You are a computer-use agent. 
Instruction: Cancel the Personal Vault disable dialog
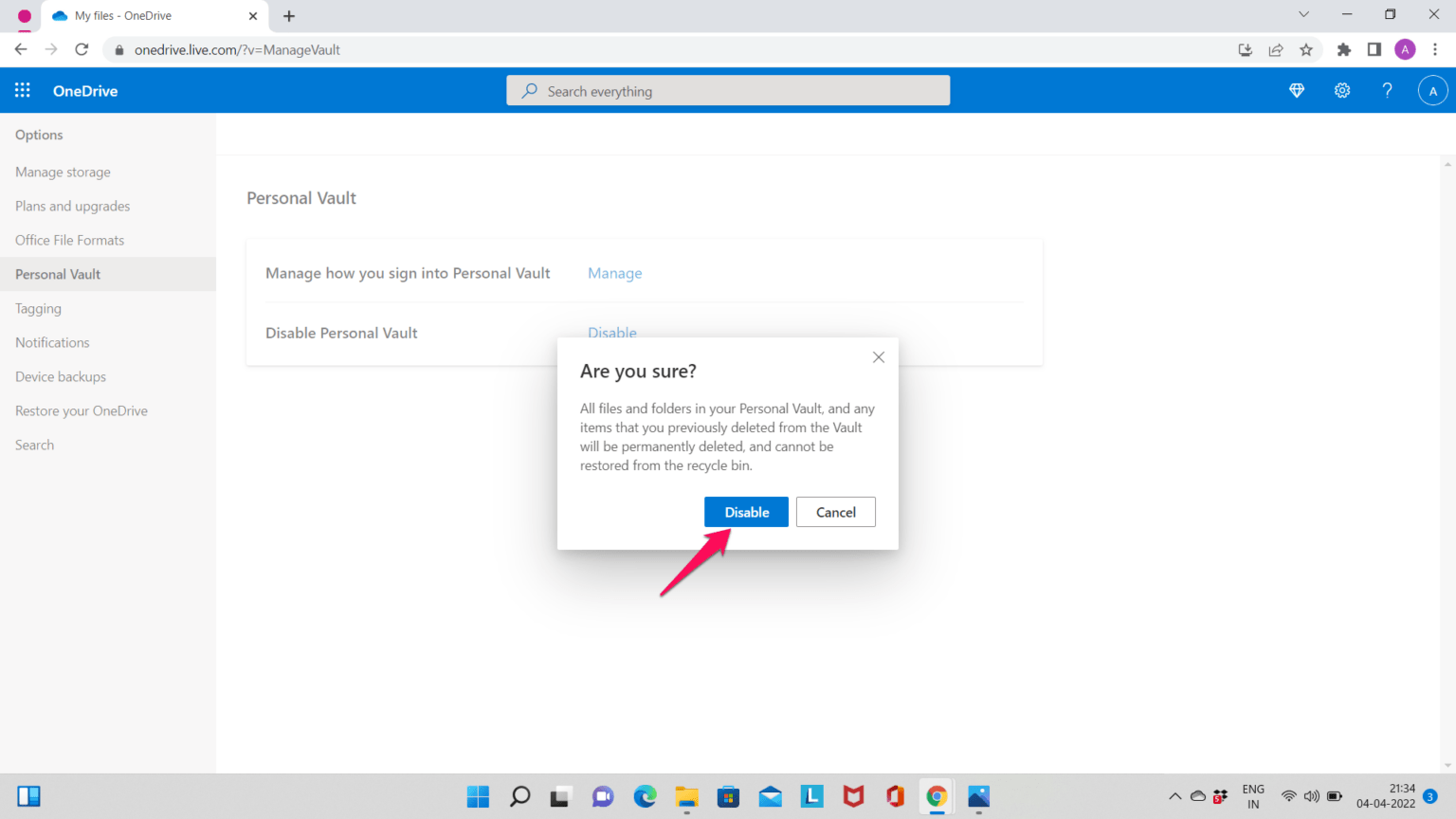click(835, 512)
